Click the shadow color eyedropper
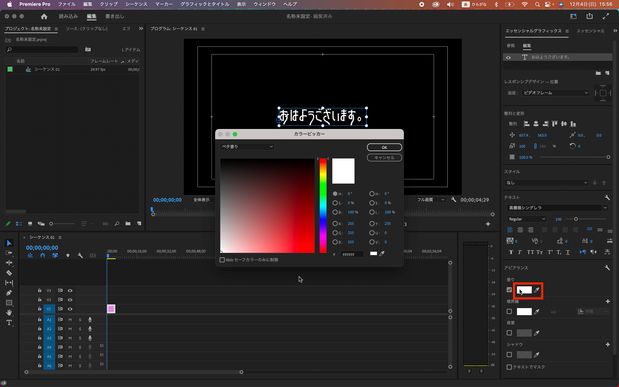This screenshot has width=619, height=387. (537, 355)
